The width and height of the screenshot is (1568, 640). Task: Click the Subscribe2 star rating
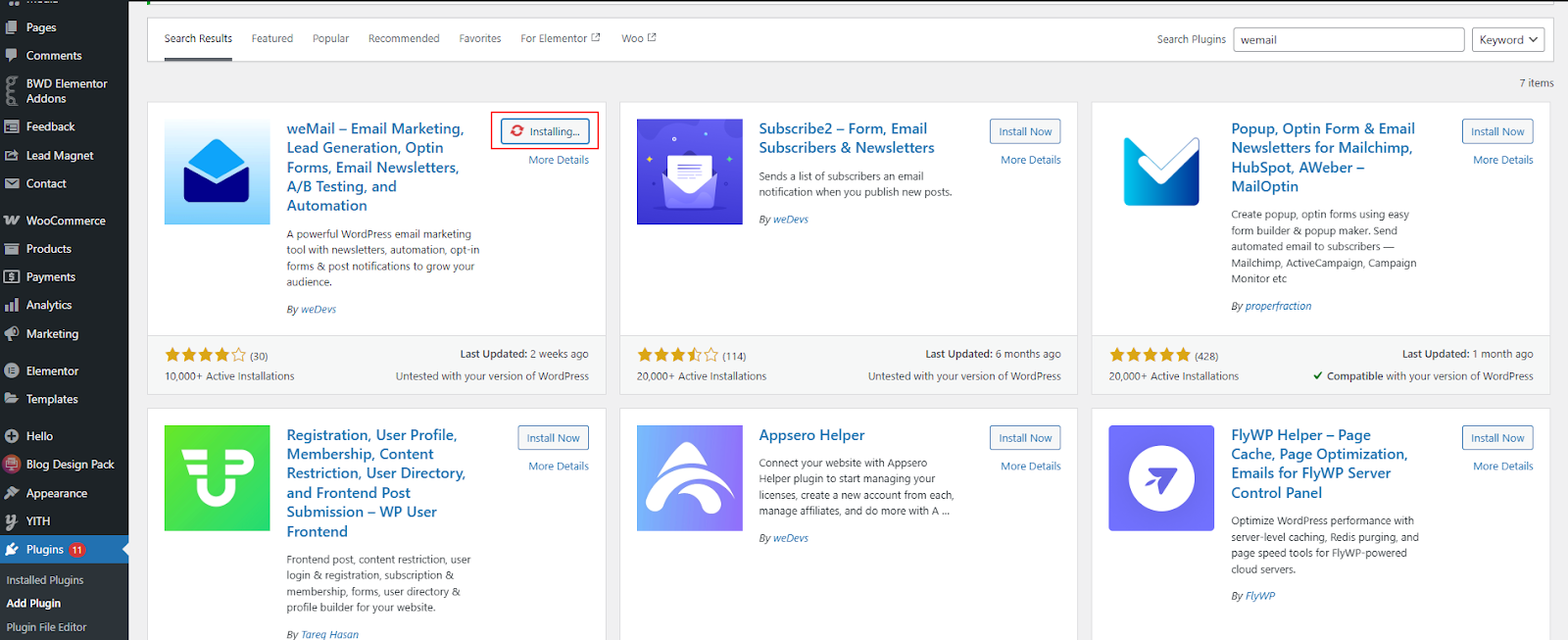click(678, 355)
